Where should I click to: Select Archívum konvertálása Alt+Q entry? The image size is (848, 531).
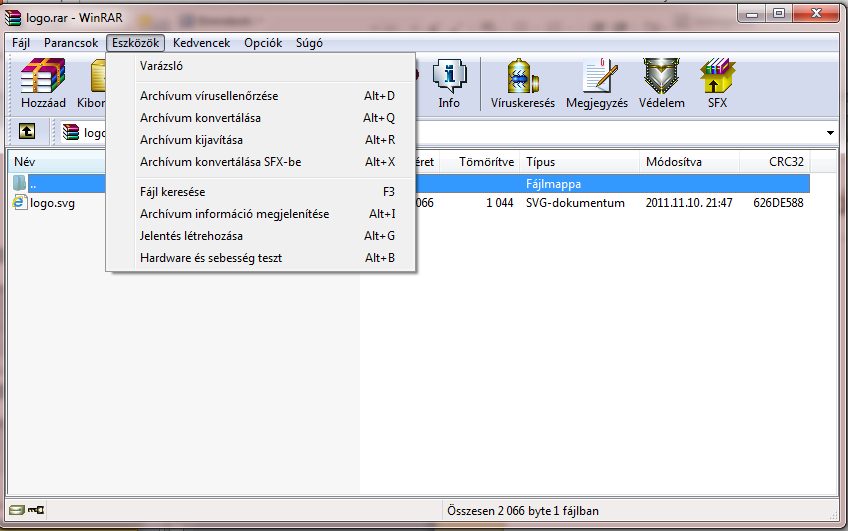[262, 118]
